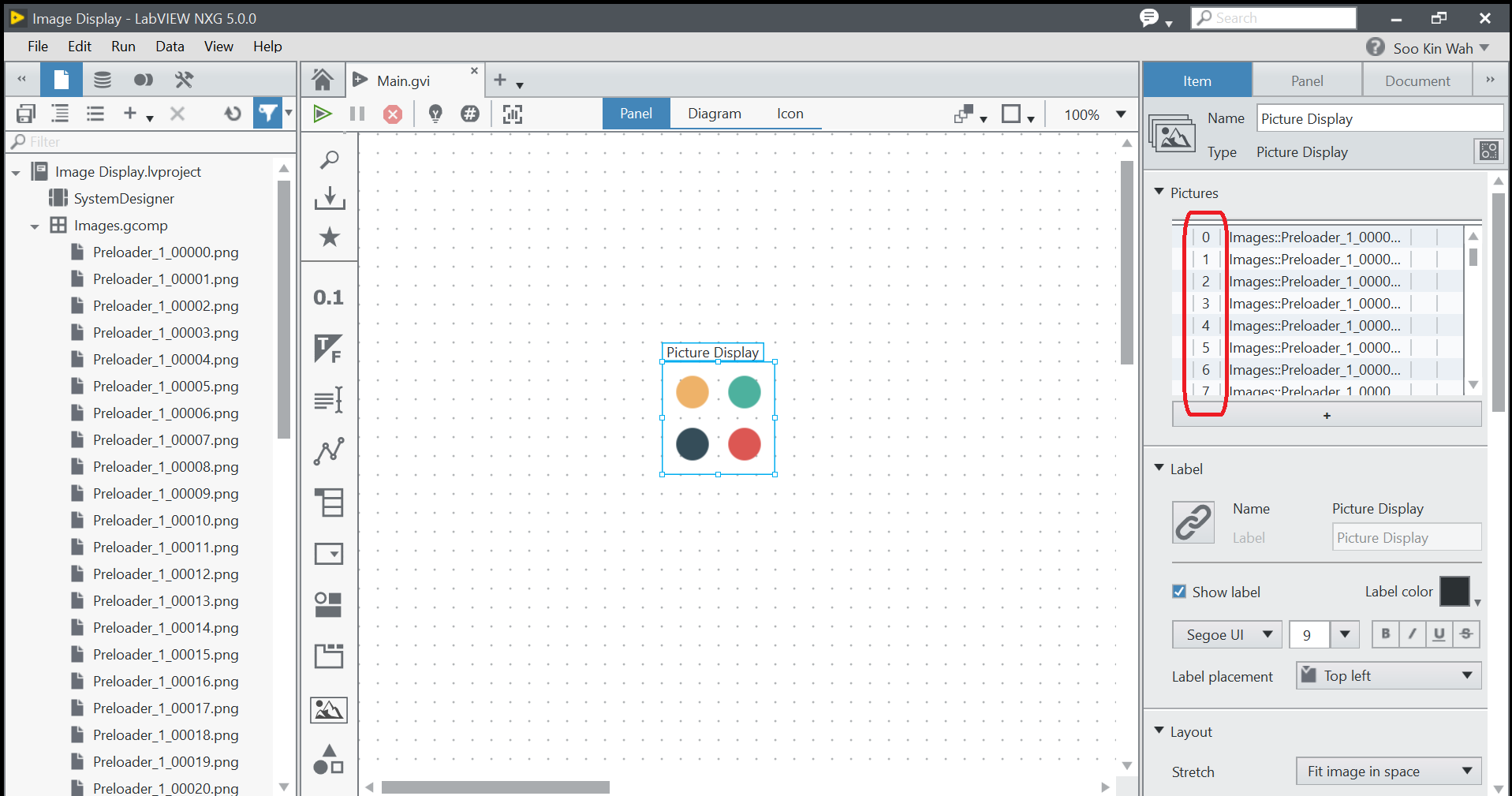1512x796 pixels.
Task: Open the Numeric palette (0.1) icon
Action: [328, 297]
